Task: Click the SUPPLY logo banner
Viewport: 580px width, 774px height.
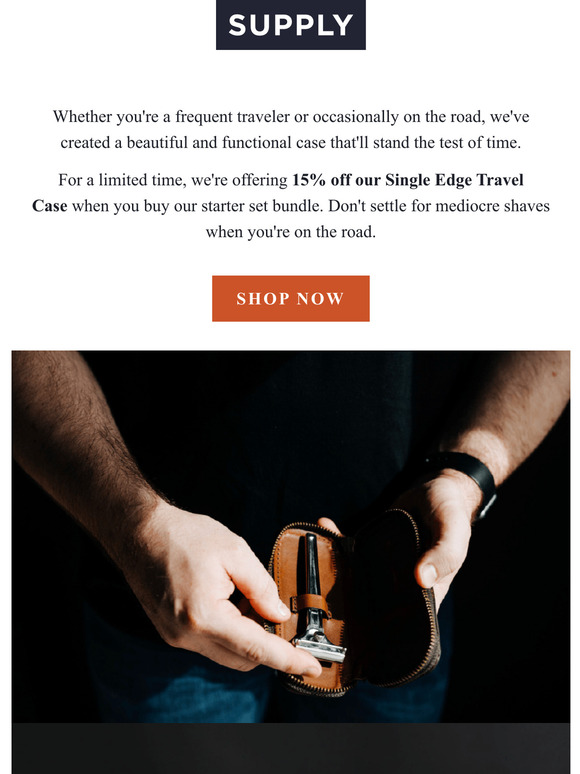Action: [x=291, y=25]
